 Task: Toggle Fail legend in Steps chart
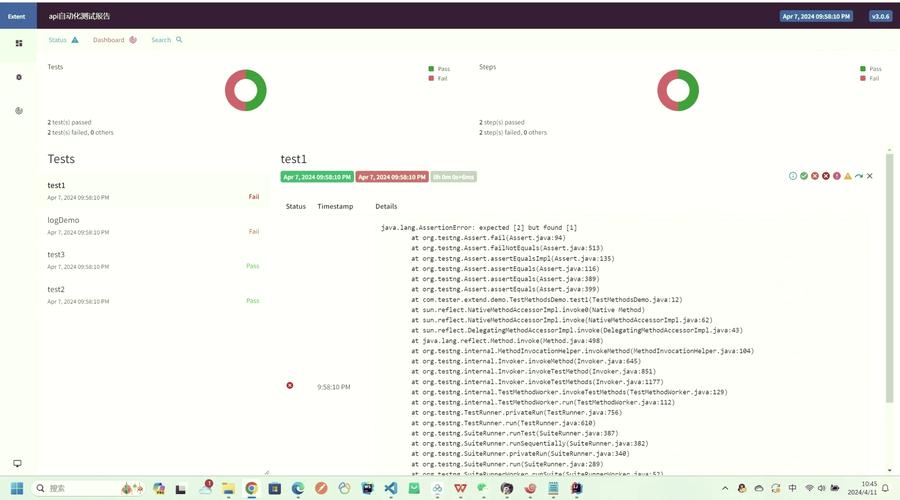(870, 79)
